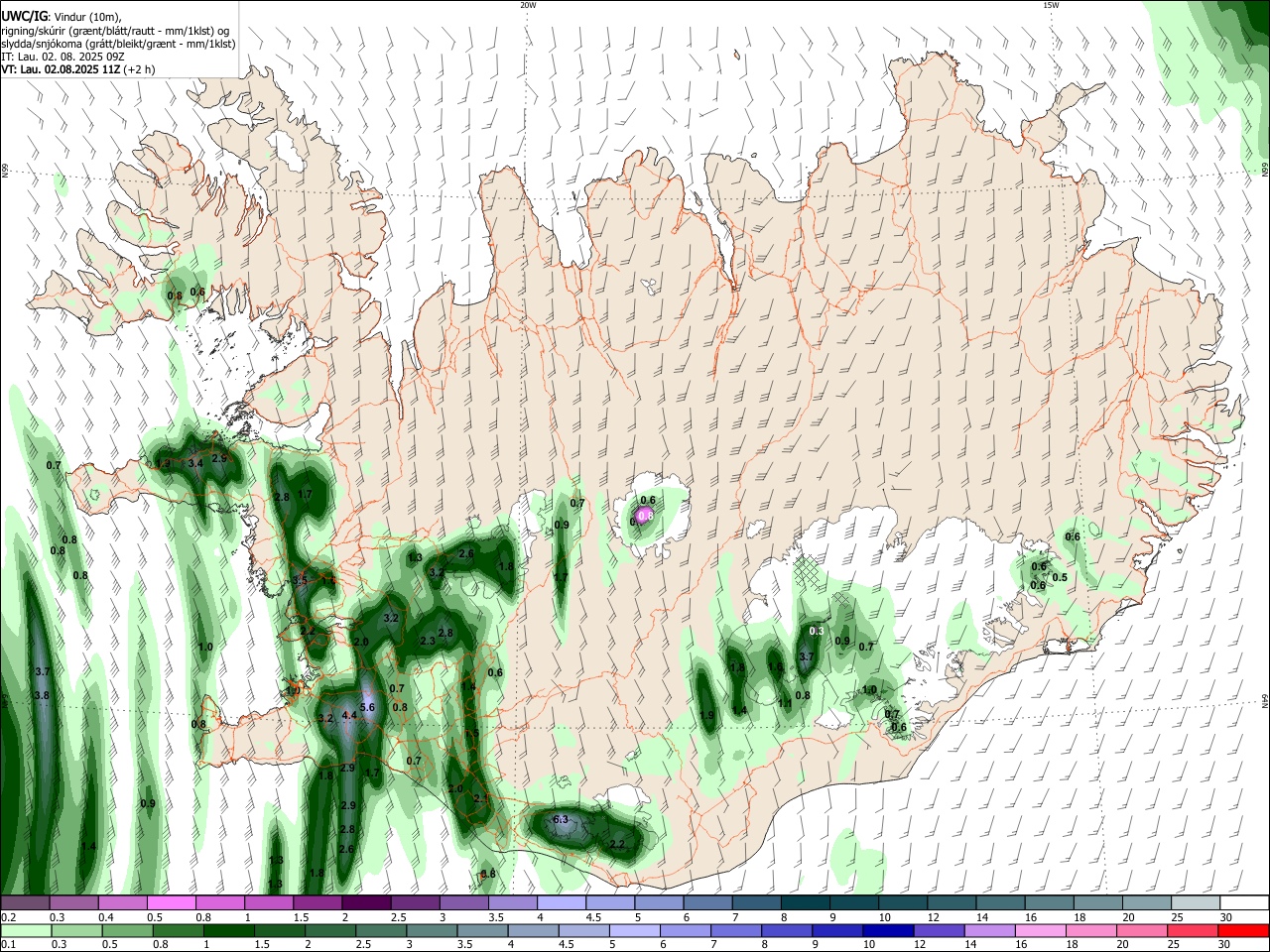Click the light pink swatch labeled 16 in the rain legend
Viewport: 1270px width, 952px height.
point(1039,930)
